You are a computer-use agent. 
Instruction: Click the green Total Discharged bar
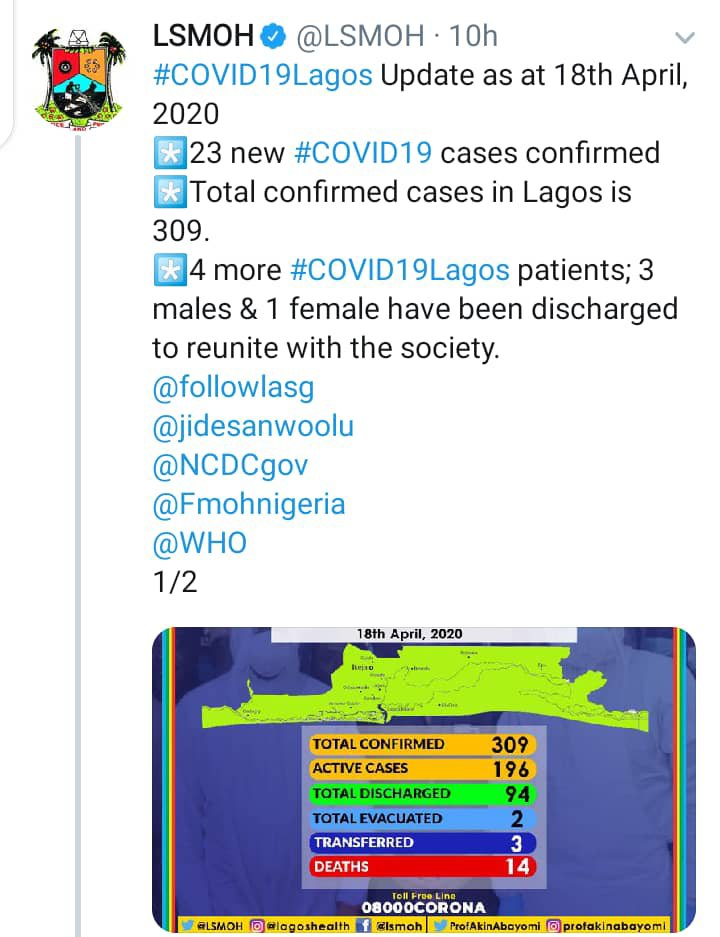coord(422,793)
